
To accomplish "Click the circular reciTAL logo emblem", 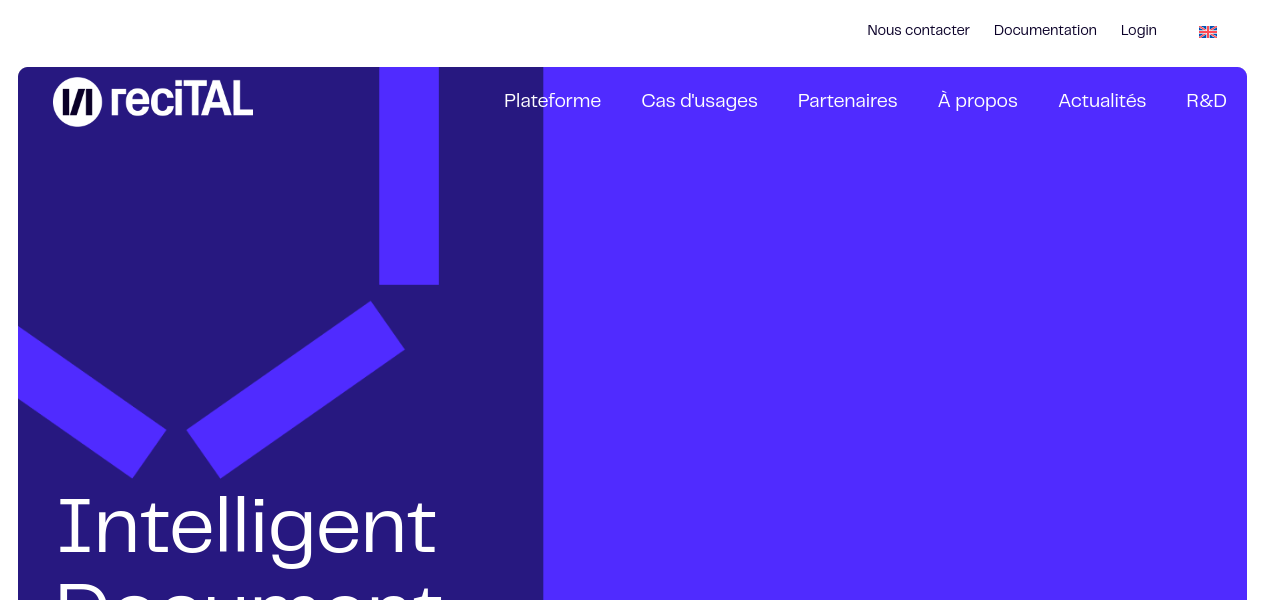I will click(77, 102).
